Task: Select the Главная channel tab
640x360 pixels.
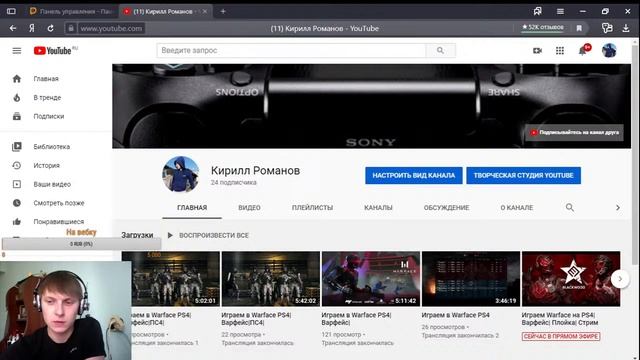Action: (192, 208)
